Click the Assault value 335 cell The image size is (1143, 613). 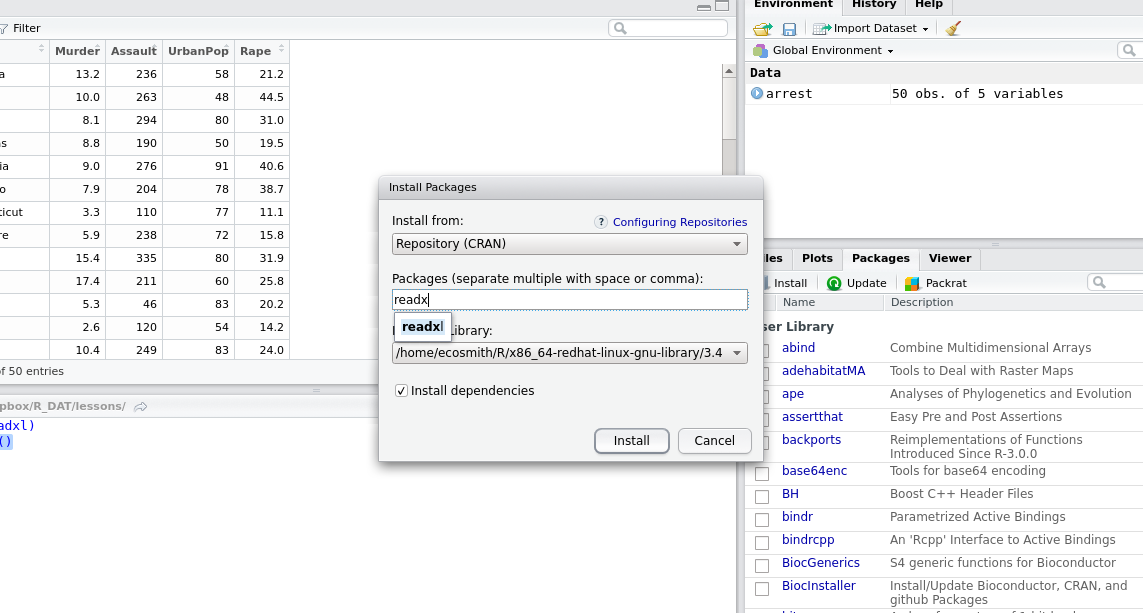pyautogui.click(x=134, y=258)
